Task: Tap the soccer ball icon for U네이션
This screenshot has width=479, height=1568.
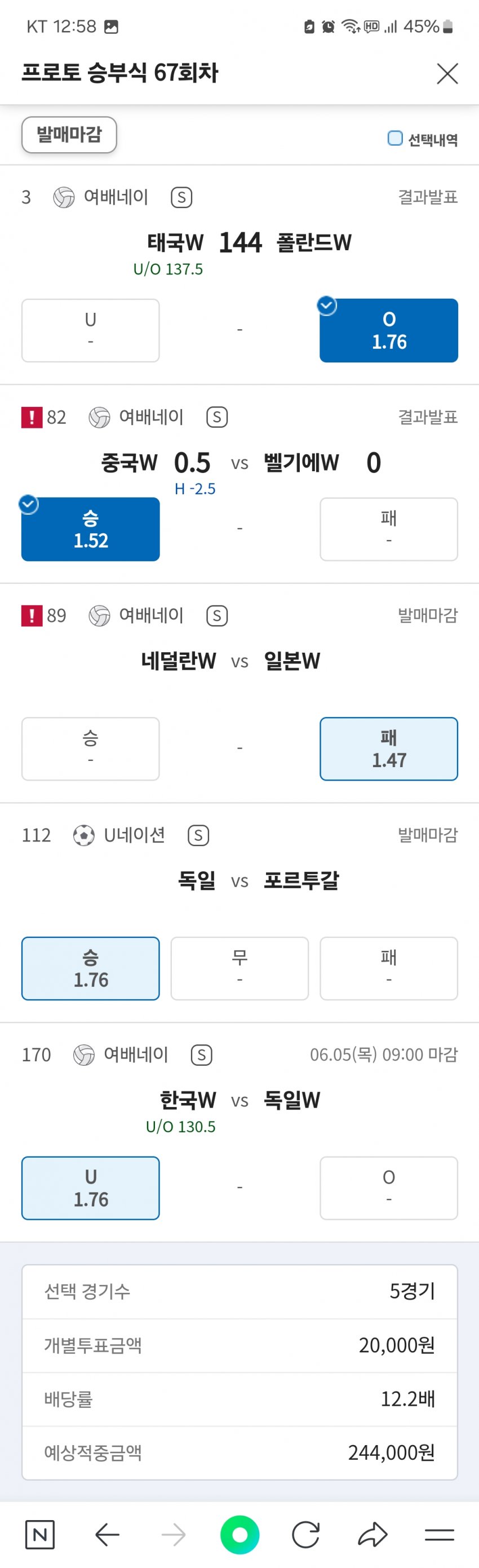Action: [83, 835]
